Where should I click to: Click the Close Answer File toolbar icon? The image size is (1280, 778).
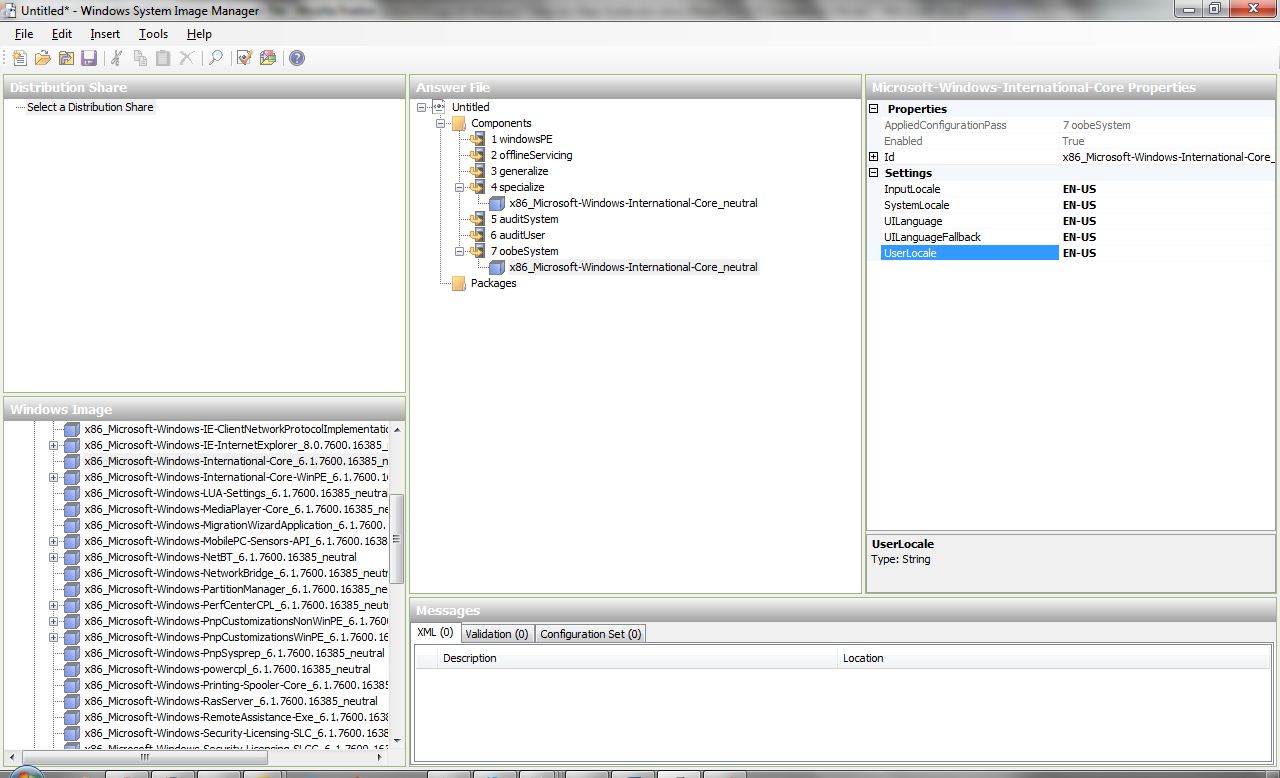click(x=66, y=58)
